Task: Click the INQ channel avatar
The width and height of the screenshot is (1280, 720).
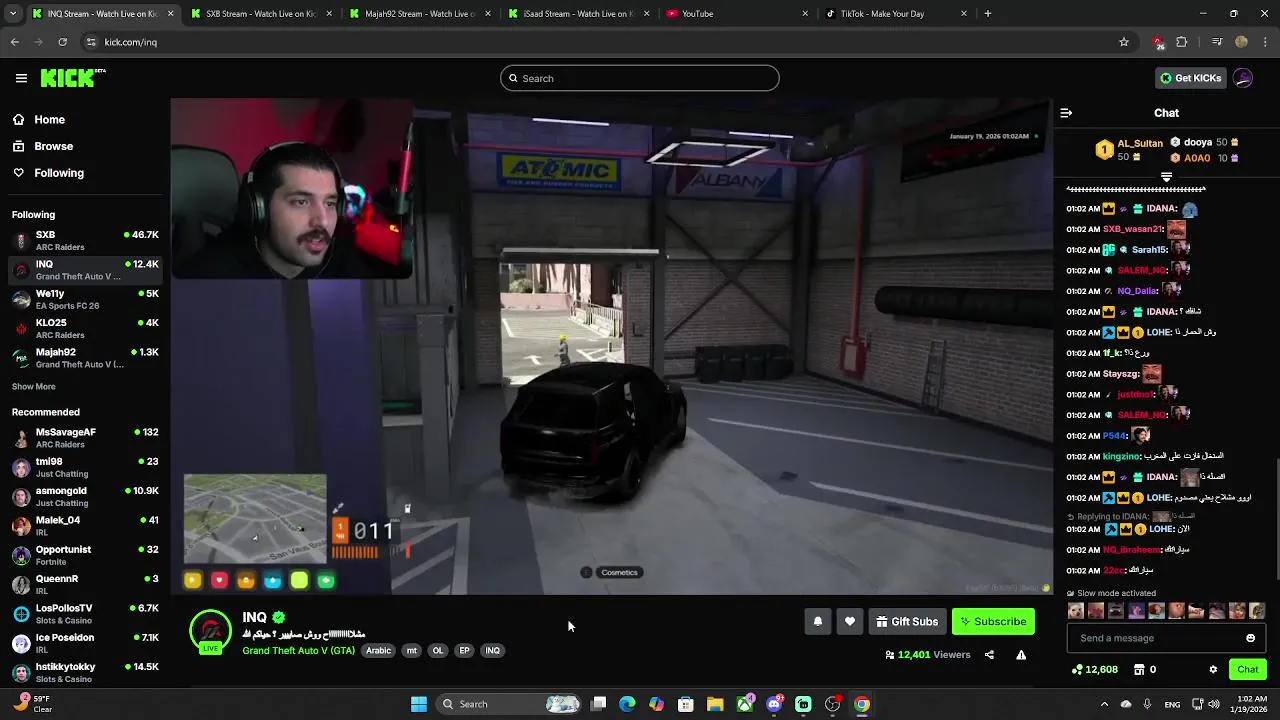Action: click(210, 631)
